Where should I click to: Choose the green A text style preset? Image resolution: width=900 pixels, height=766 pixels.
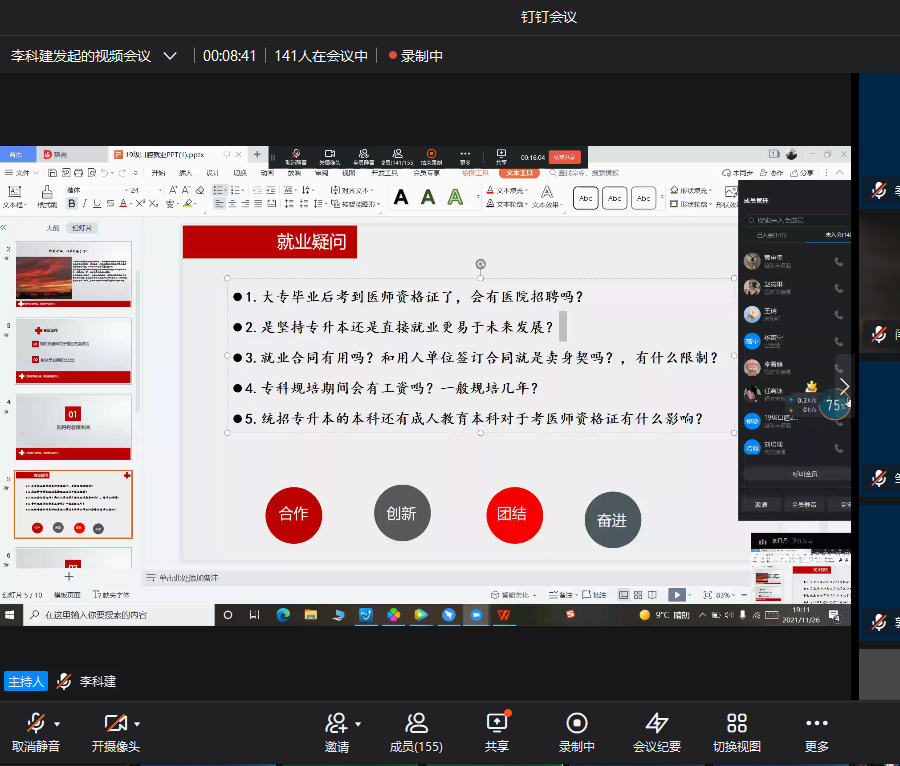[x=428, y=198]
